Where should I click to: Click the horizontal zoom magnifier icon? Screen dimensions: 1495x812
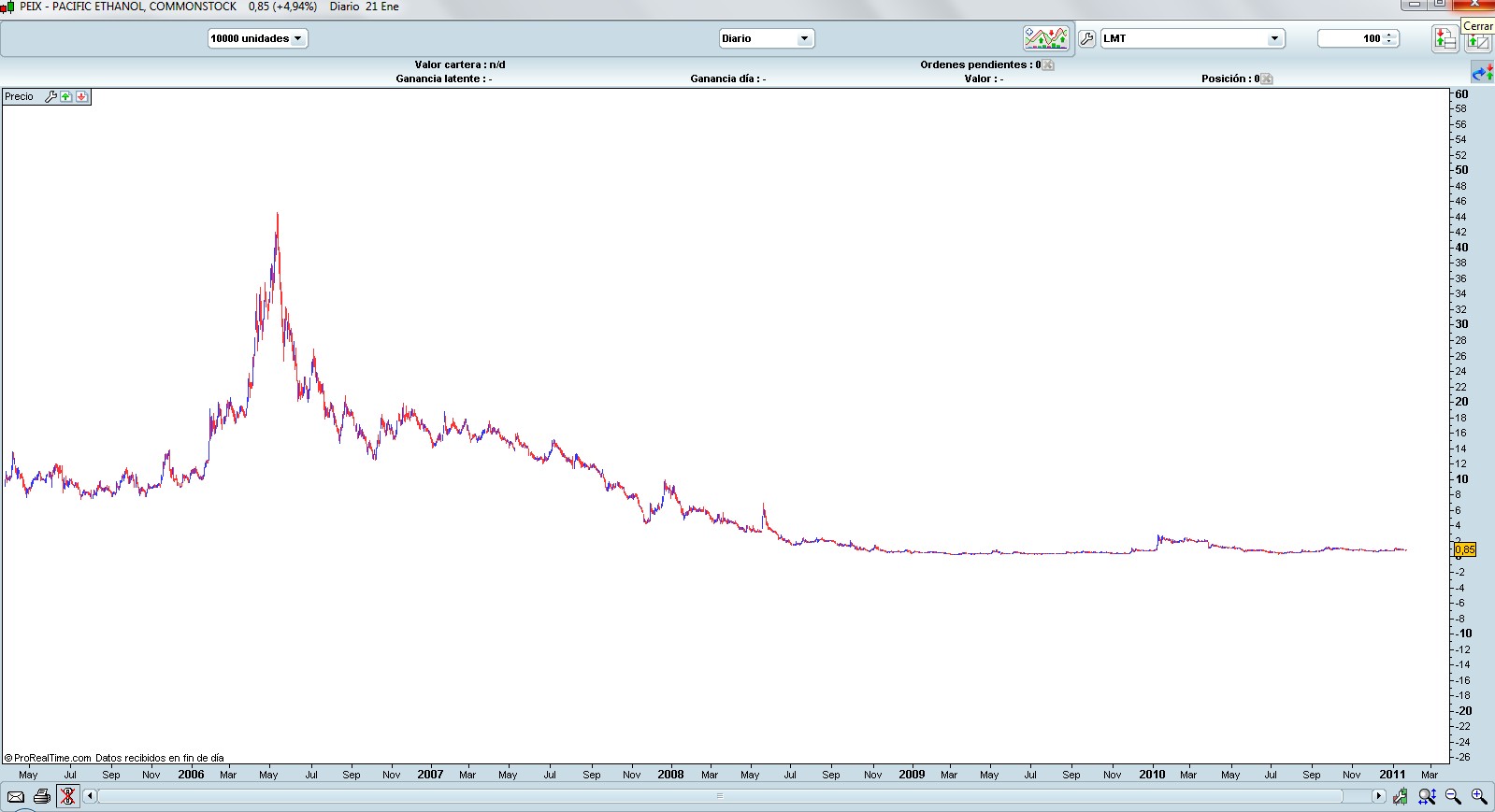[x=1427, y=796]
